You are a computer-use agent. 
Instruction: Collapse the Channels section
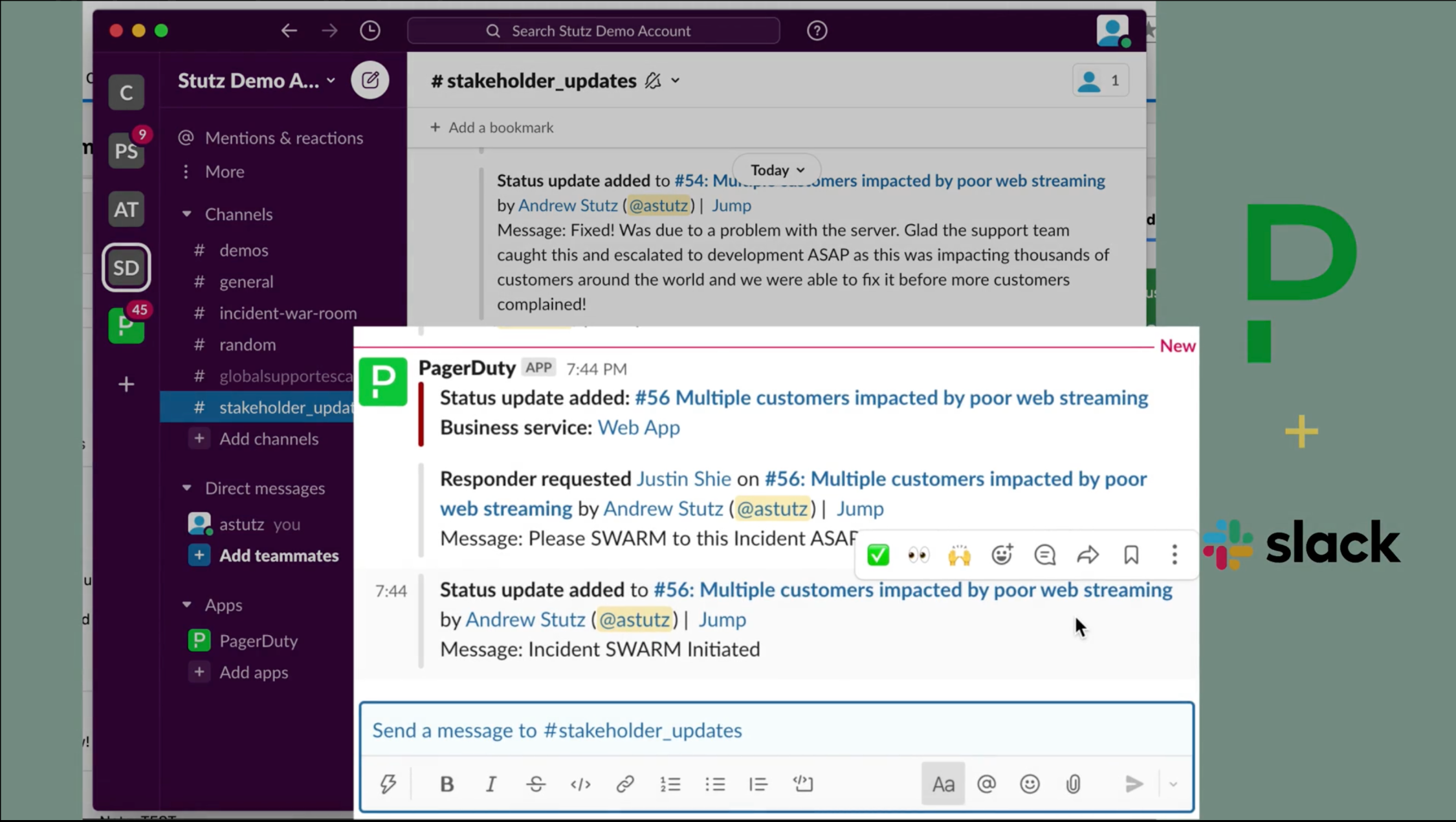click(188, 214)
